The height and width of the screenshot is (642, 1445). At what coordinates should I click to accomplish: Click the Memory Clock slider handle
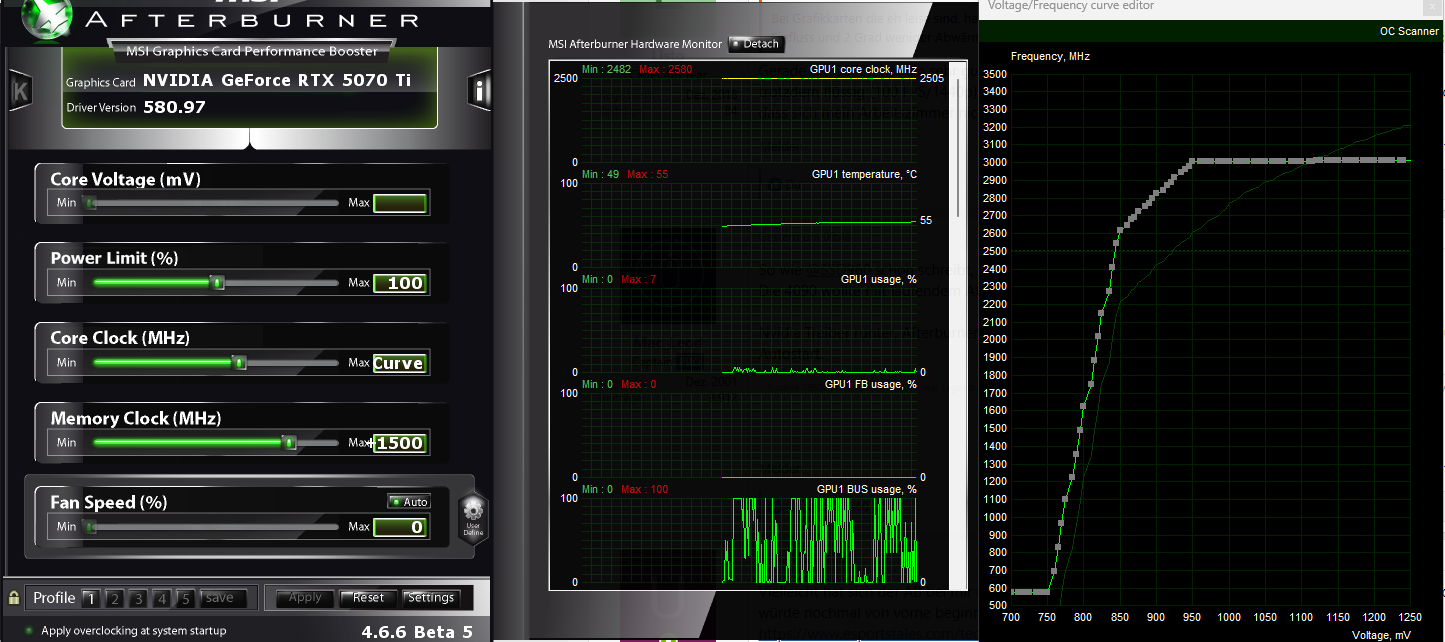pos(289,442)
